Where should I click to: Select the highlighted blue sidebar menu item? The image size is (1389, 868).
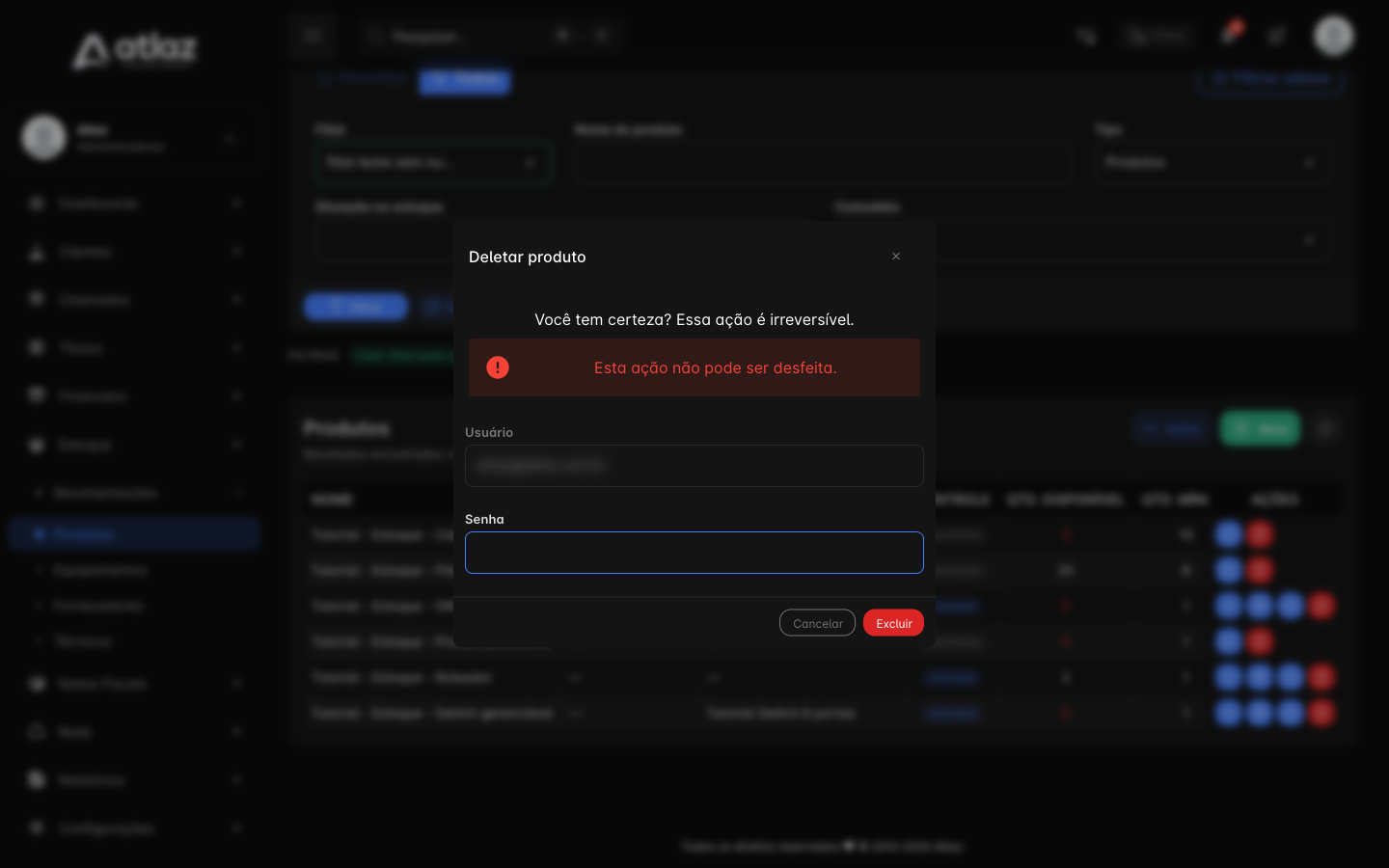coord(134,534)
